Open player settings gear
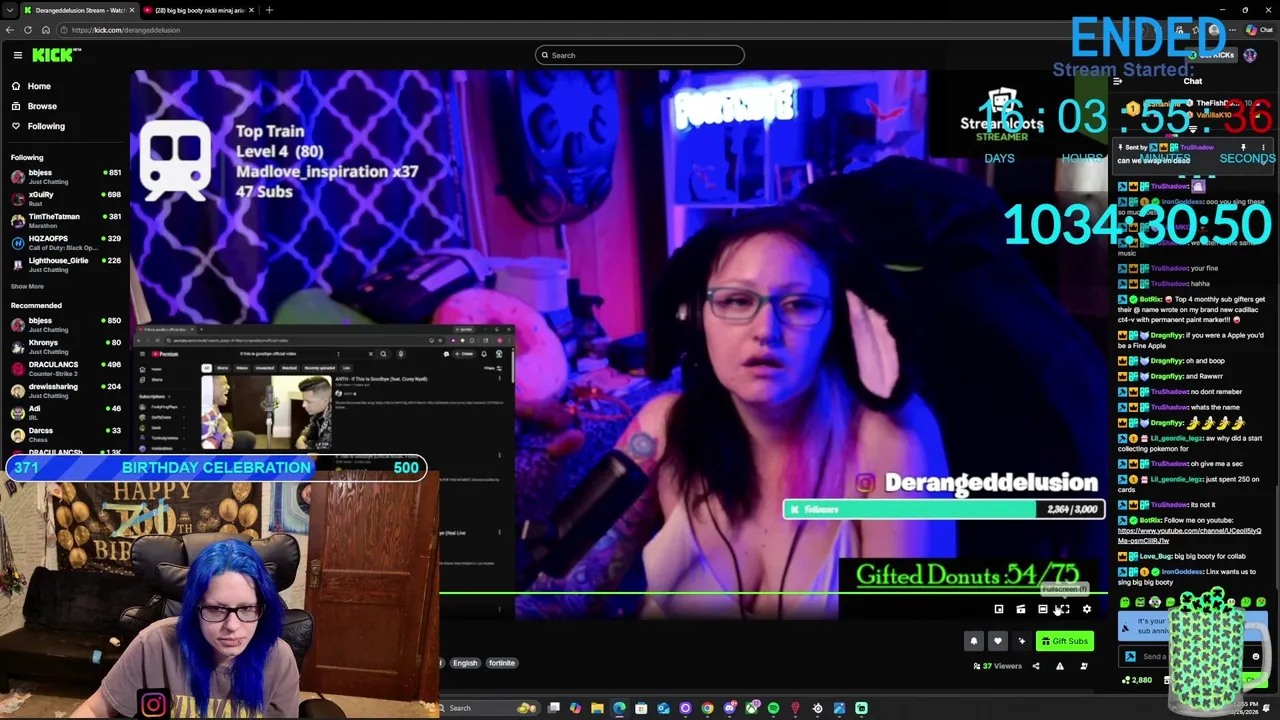1280x720 pixels. 1087,609
